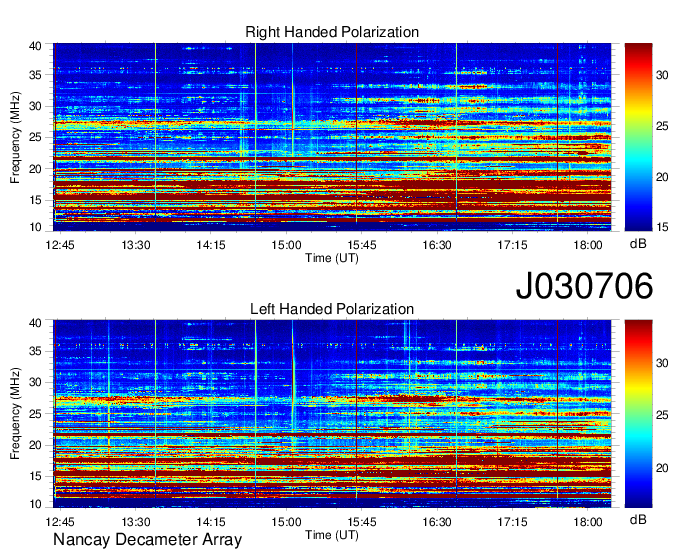
Task: Click the 15 MHz frequency tick on right-handed plot
Action: coord(36,200)
